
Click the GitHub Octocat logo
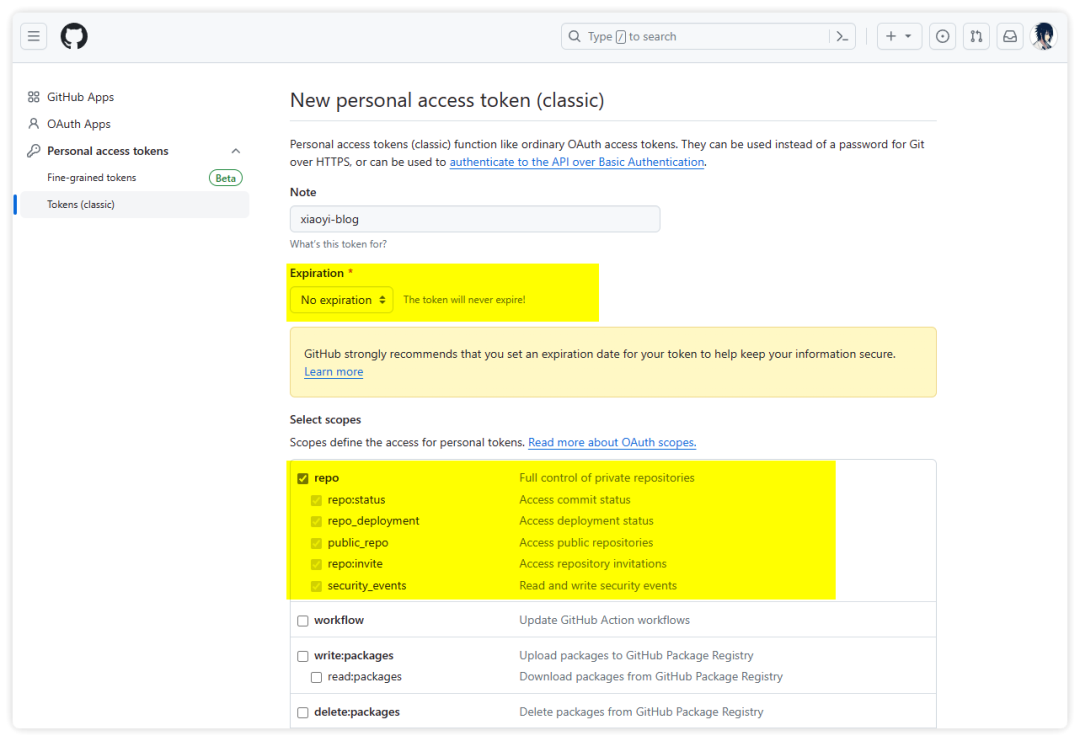(x=74, y=37)
